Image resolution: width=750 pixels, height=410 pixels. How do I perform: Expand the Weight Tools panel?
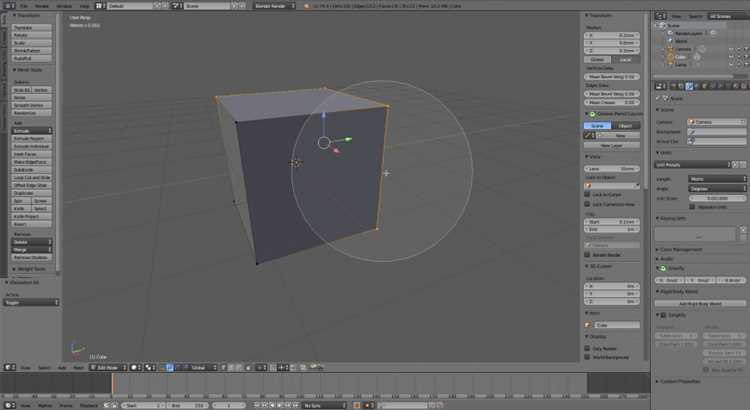pos(30,269)
